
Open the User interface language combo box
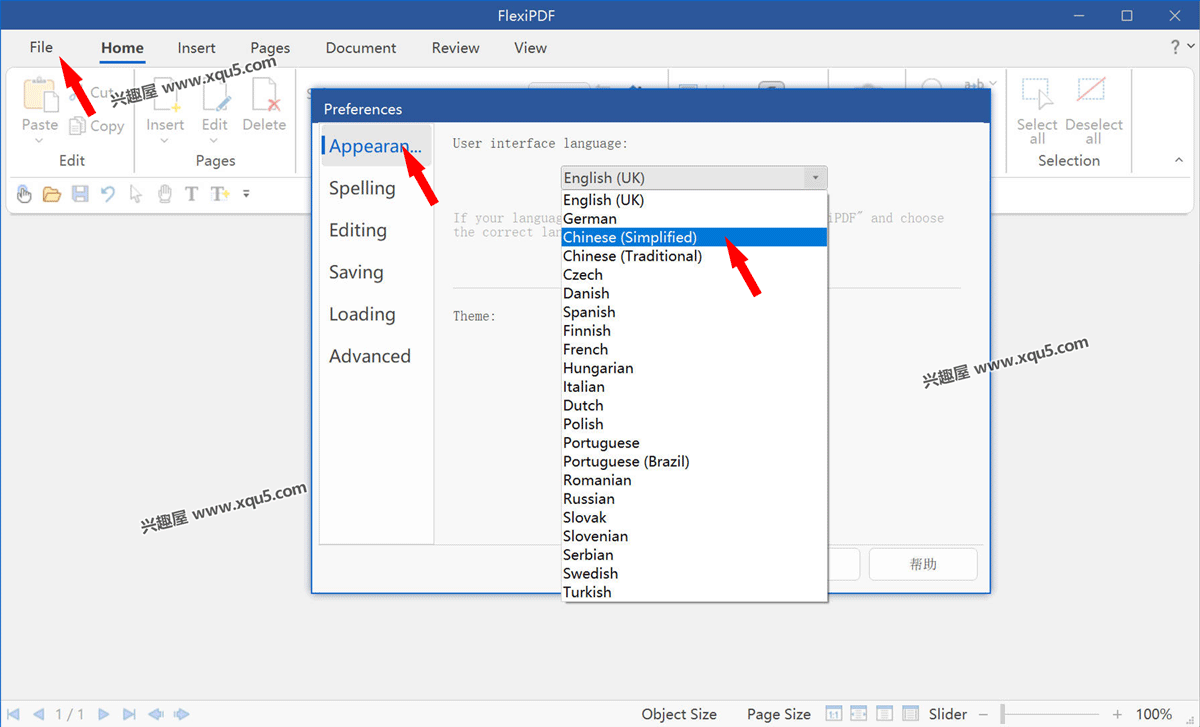(x=694, y=178)
